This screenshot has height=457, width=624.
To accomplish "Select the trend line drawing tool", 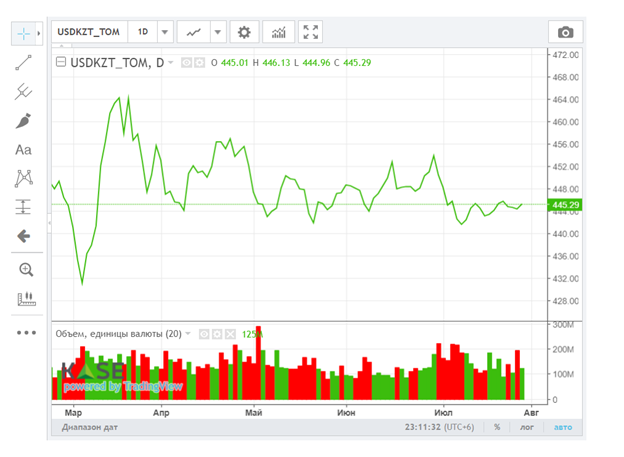I will click(23, 62).
